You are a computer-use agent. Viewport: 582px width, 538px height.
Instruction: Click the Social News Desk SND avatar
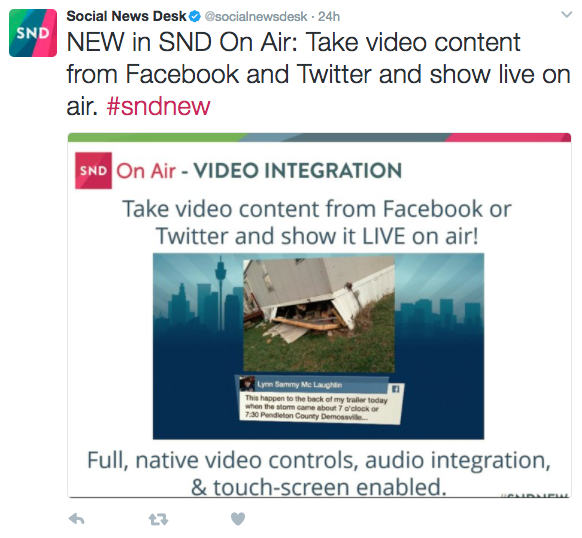pos(33,33)
